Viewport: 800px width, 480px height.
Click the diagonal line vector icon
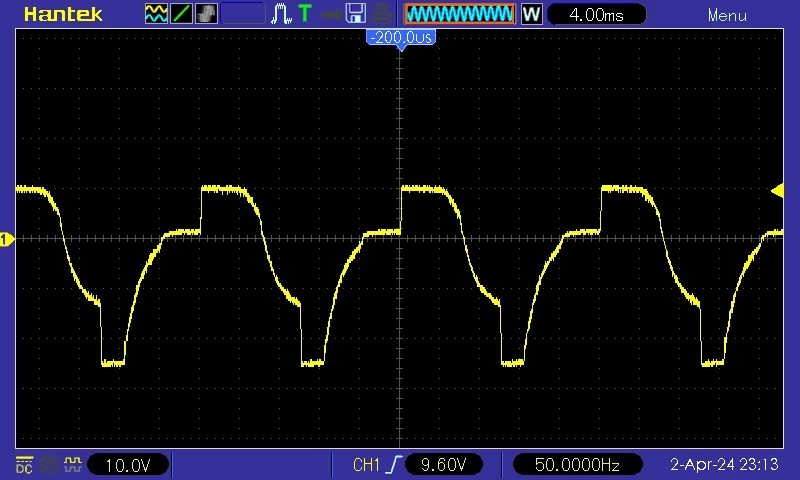181,14
